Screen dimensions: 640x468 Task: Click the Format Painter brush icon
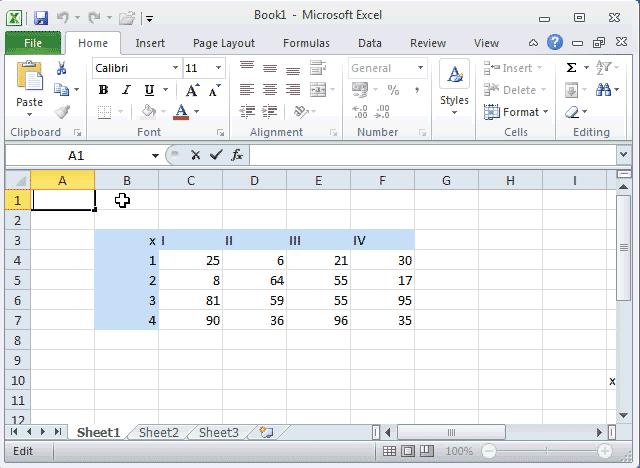62,112
